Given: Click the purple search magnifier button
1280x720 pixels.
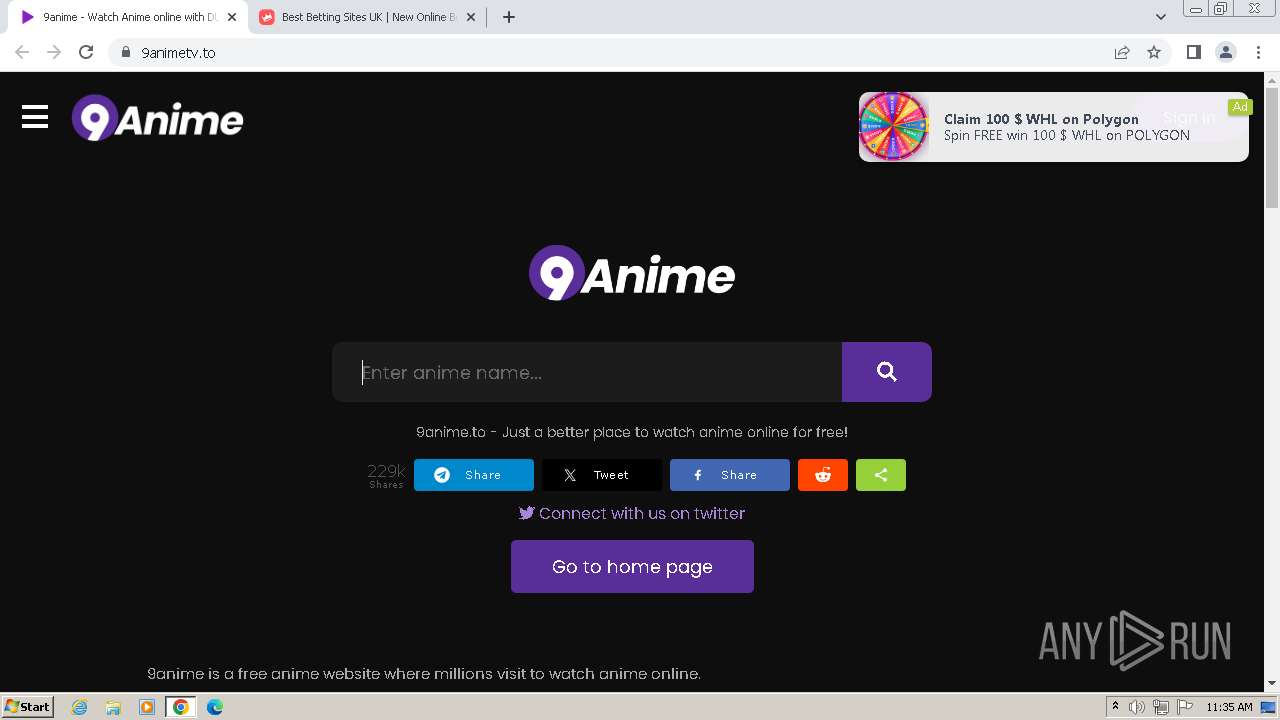Looking at the screenshot, I should click(887, 372).
